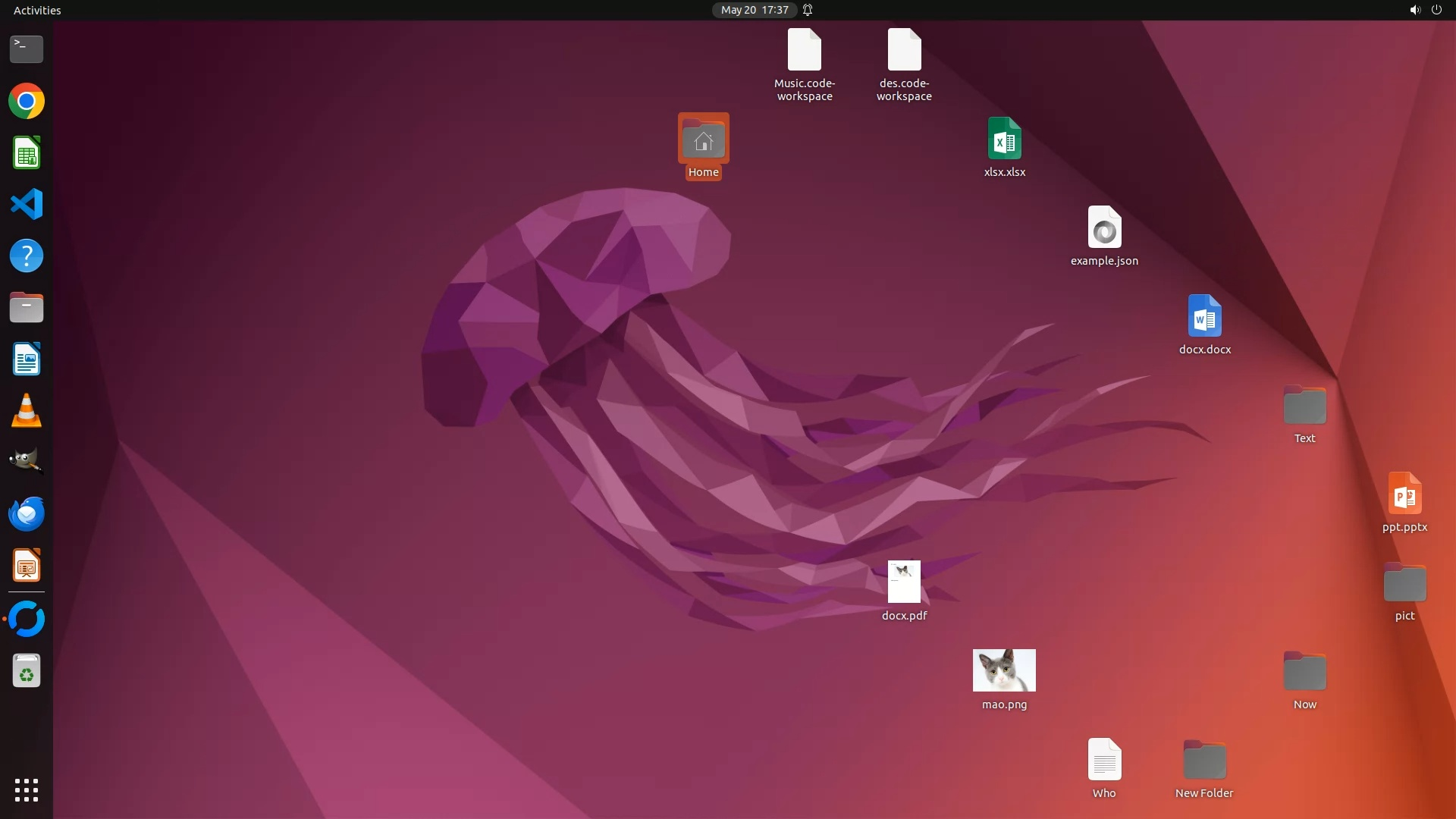Screen dimensions: 1456x819
Task: Show Applications grid button
Action: [27, 790]
